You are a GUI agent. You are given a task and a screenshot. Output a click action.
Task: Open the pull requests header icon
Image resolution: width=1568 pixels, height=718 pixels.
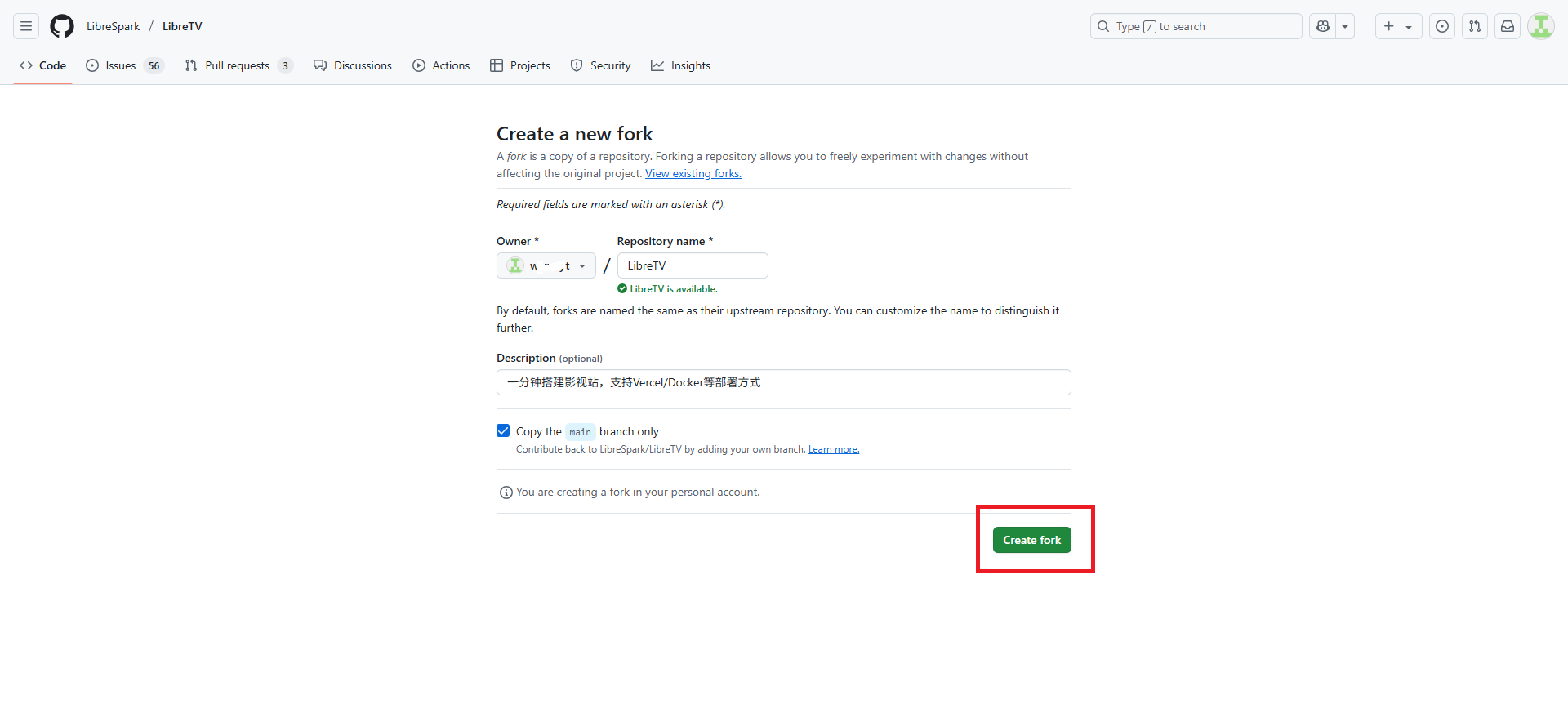(x=1475, y=26)
